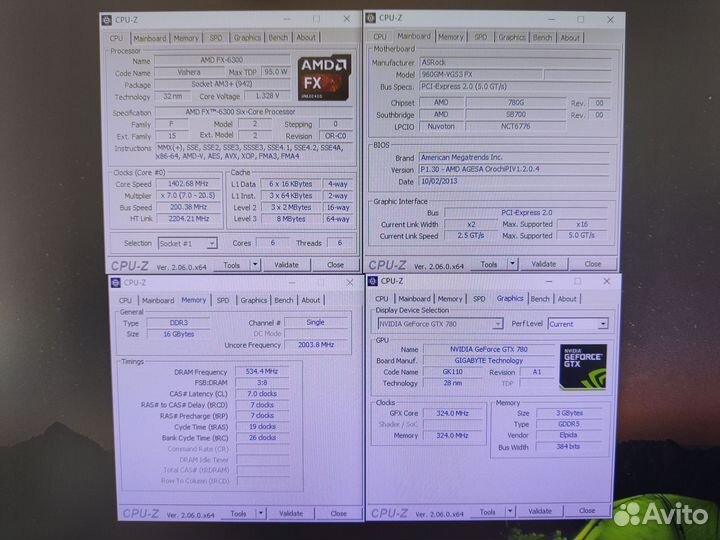
Task: Click the CPU-Z app icon in Mainboard window titlebar
Action: (x=370, y=18)
